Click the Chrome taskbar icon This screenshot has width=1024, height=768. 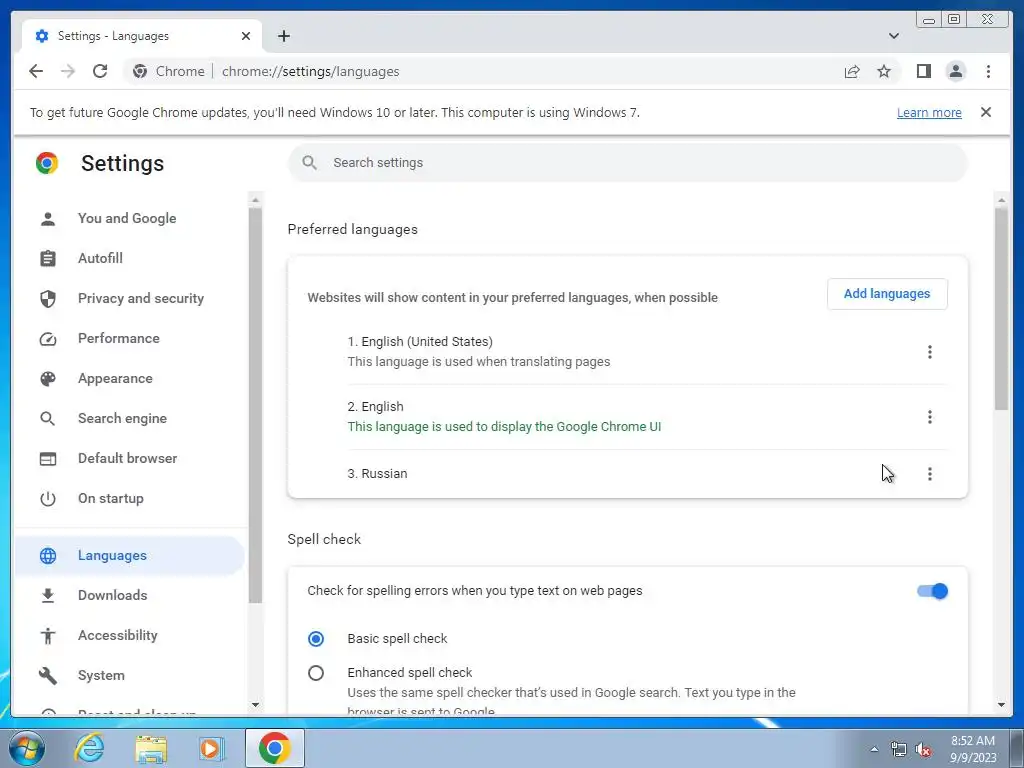tap(274, 748)
